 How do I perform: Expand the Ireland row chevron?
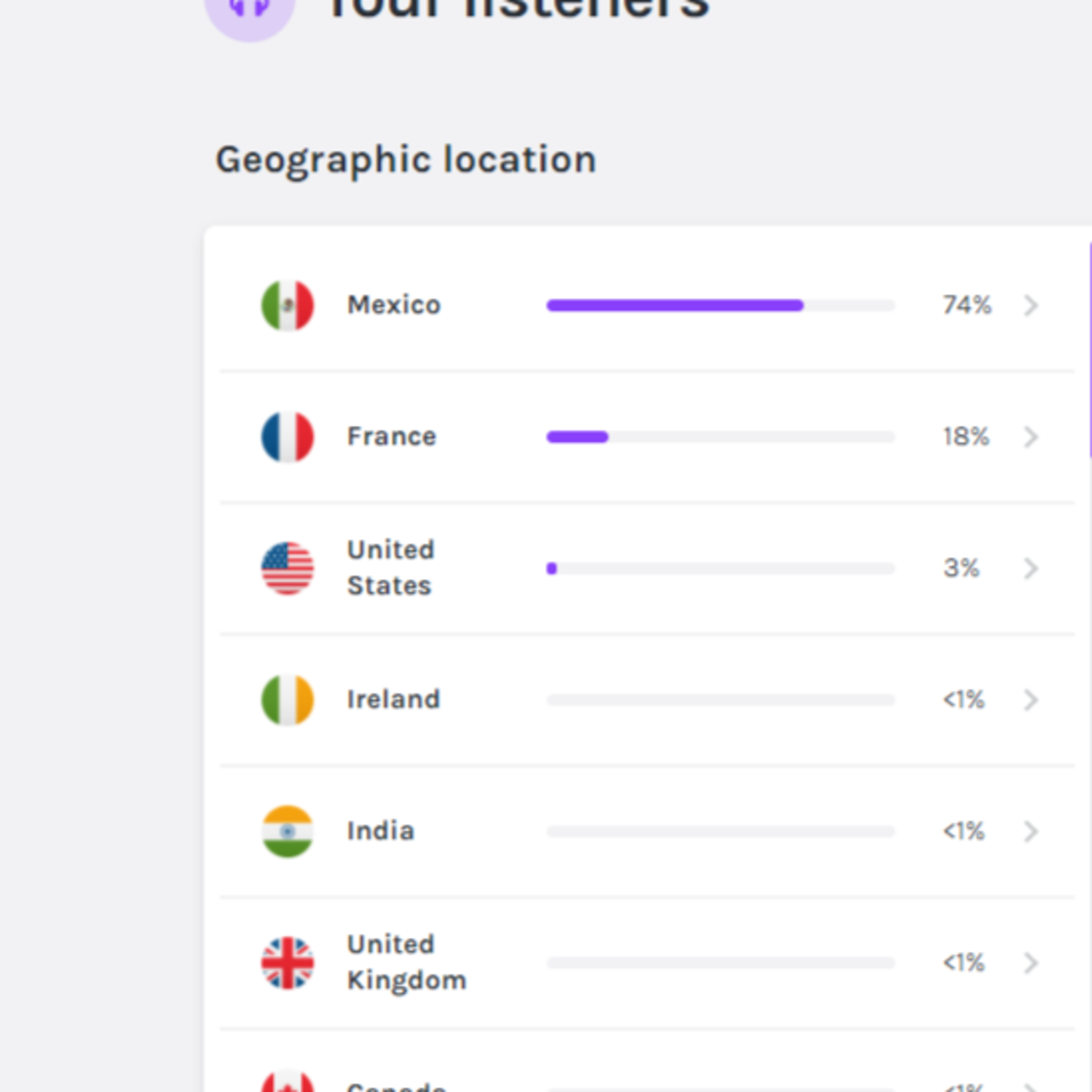1031,700
